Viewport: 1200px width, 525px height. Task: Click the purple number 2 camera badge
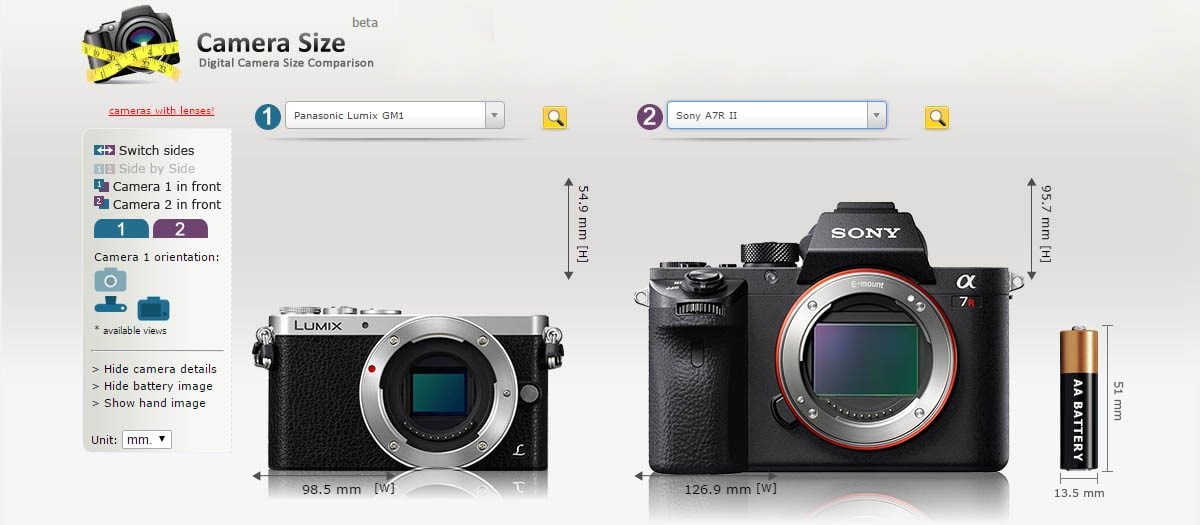[650, 117]
